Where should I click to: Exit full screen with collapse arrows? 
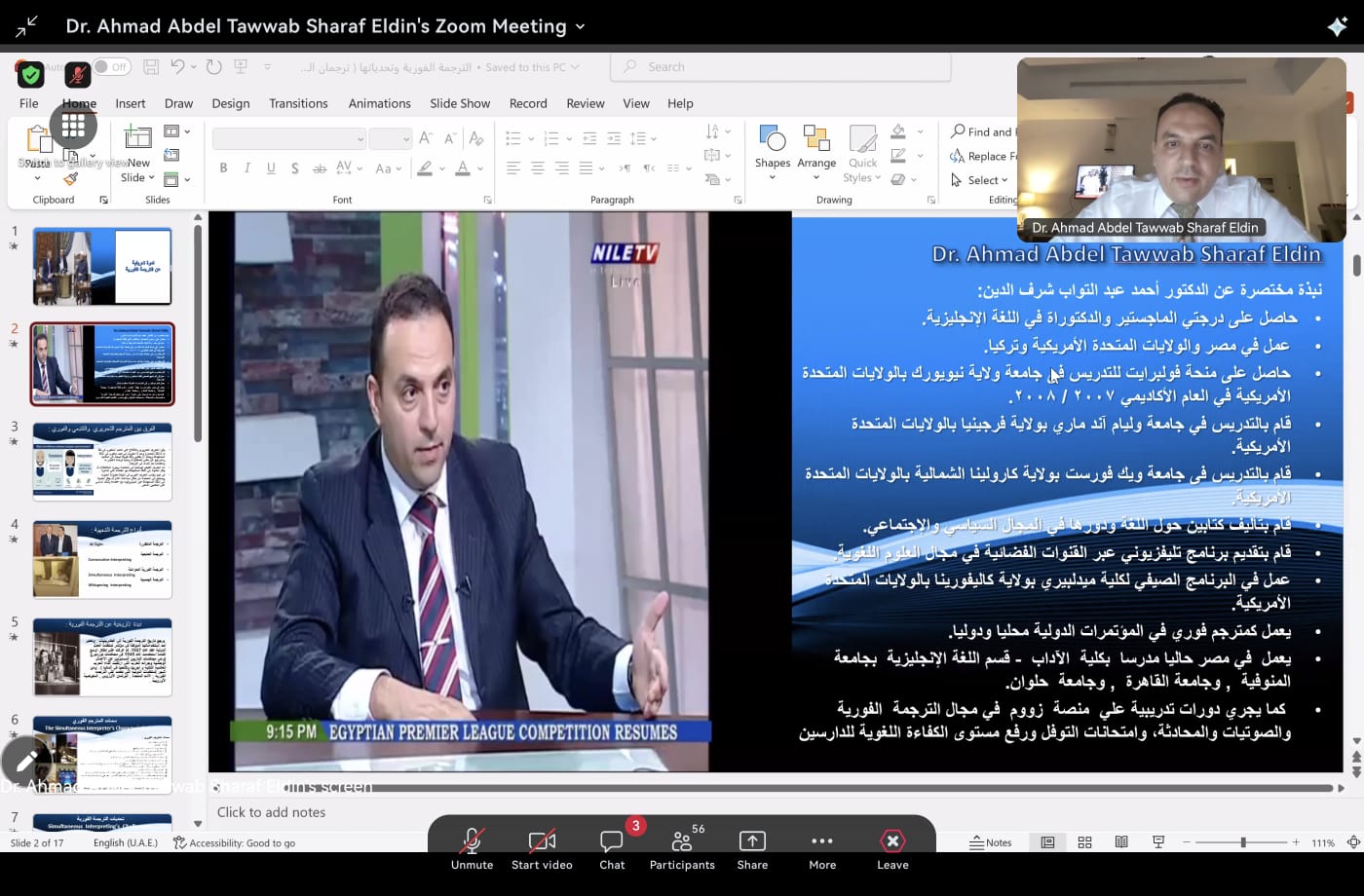[x=26, y=26]
